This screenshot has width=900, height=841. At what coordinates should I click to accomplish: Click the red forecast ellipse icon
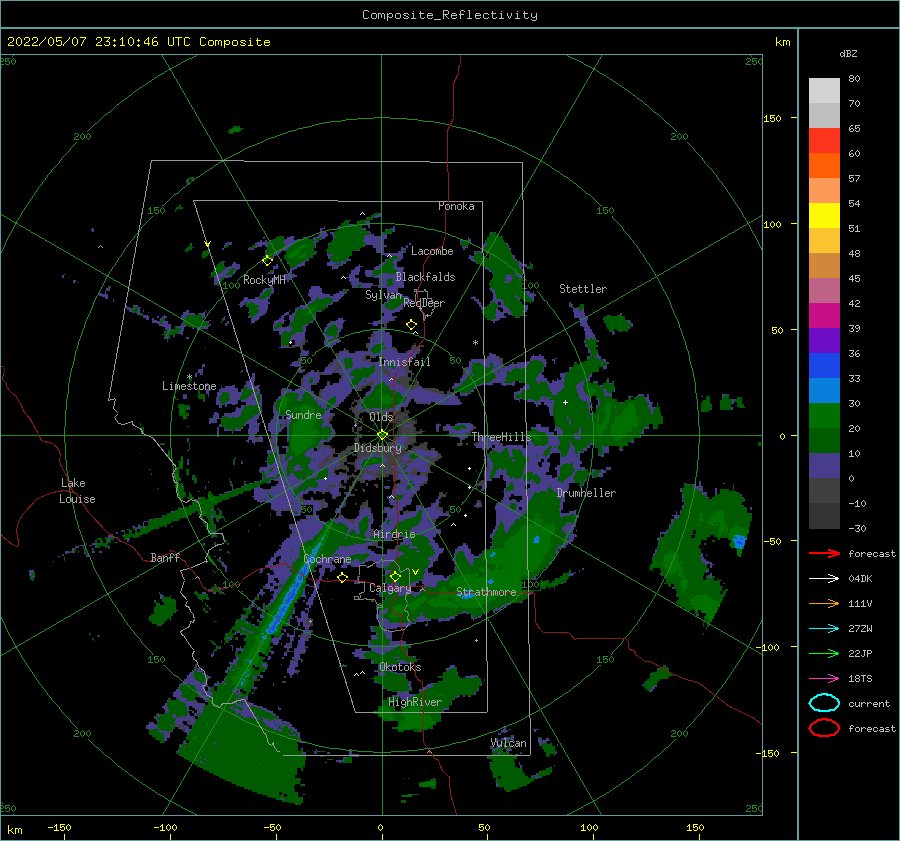point(824,728)
